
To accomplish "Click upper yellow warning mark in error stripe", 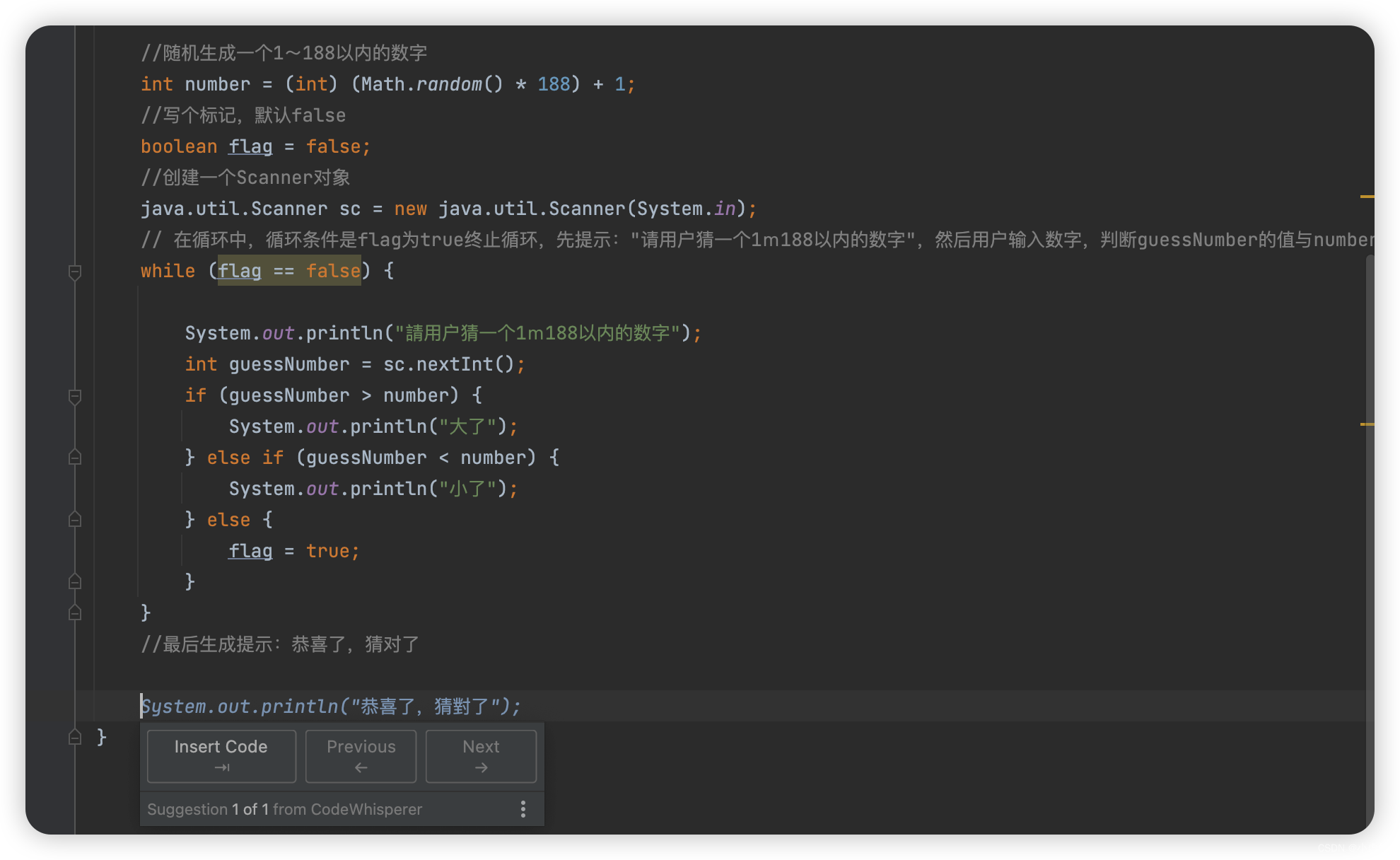I will click(1367, 196).
